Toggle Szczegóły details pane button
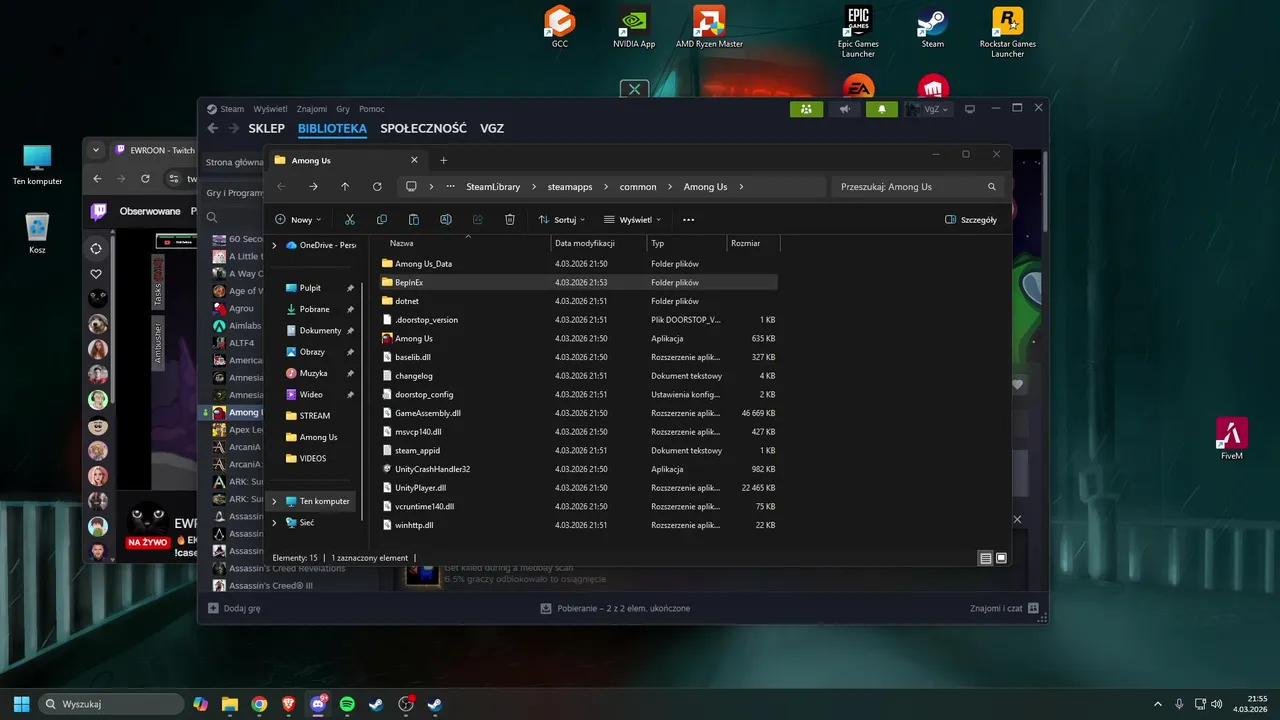 point(971,219)
